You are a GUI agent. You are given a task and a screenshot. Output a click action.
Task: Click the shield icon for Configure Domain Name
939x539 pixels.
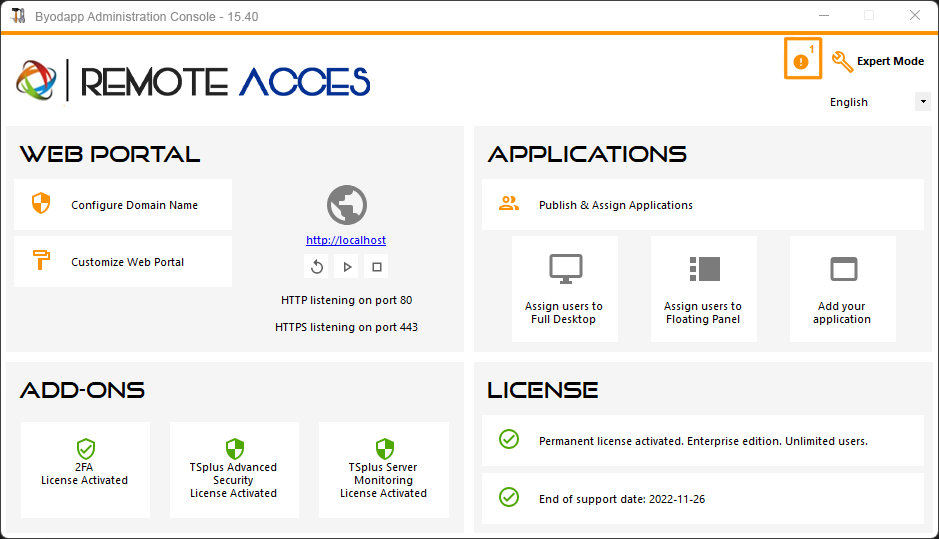(x=41, y=204)
